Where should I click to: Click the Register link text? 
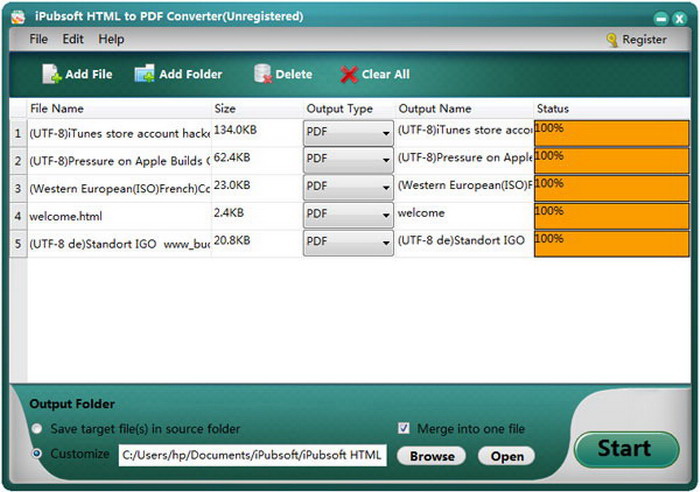[644, 40]
